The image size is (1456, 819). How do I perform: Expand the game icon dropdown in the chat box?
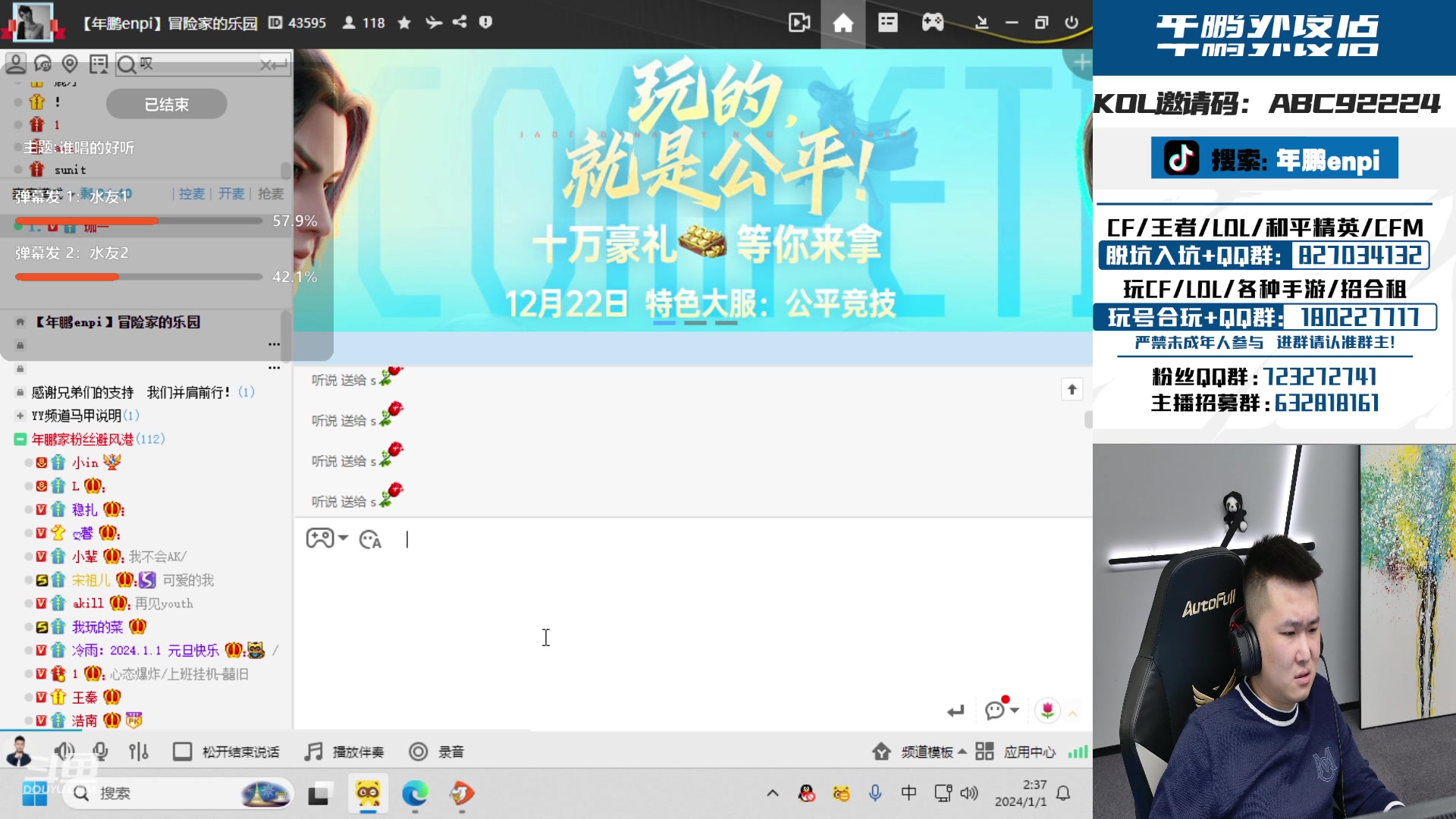coord(343,538)
